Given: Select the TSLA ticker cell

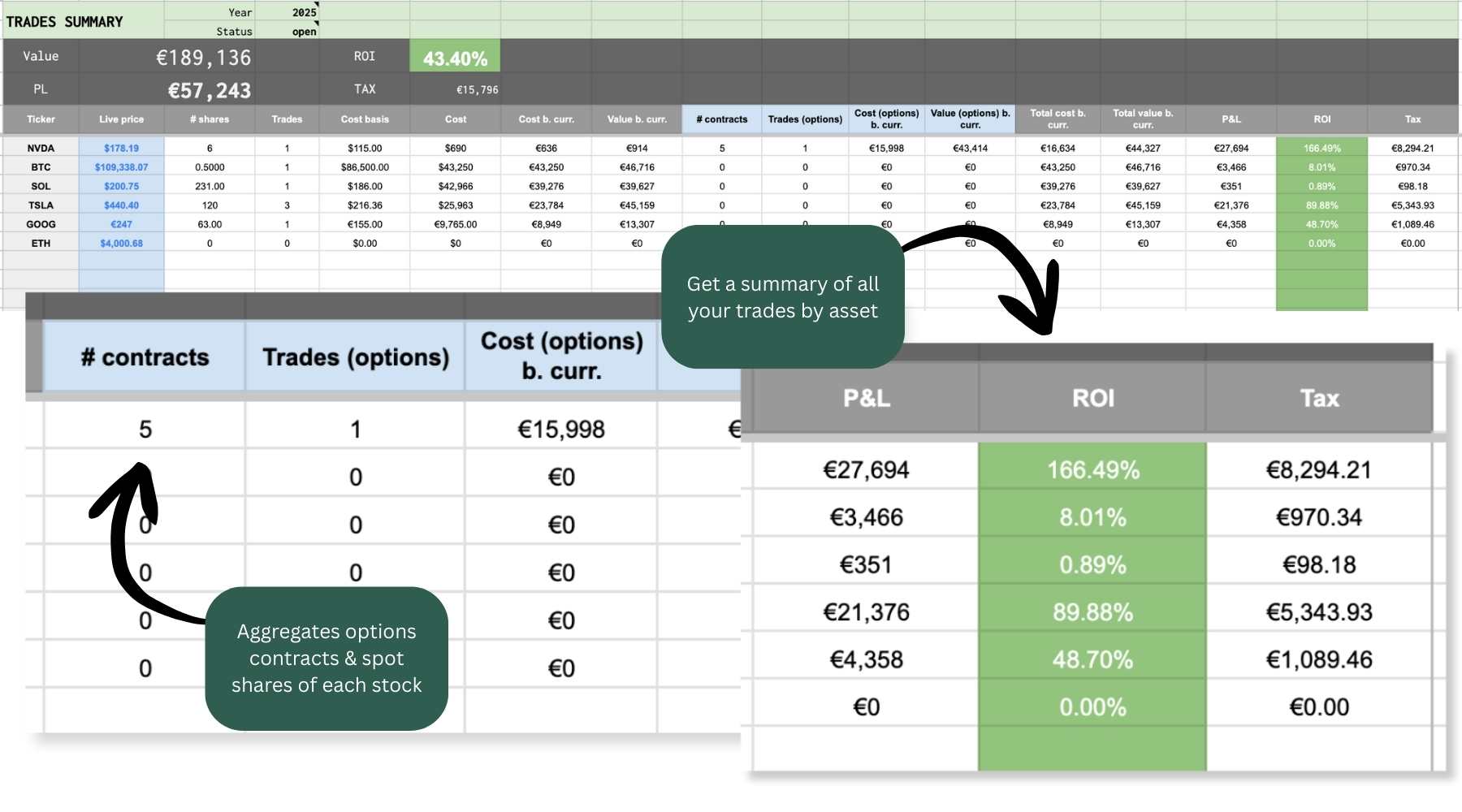Looking at the screenshot, I should (41, 205).
